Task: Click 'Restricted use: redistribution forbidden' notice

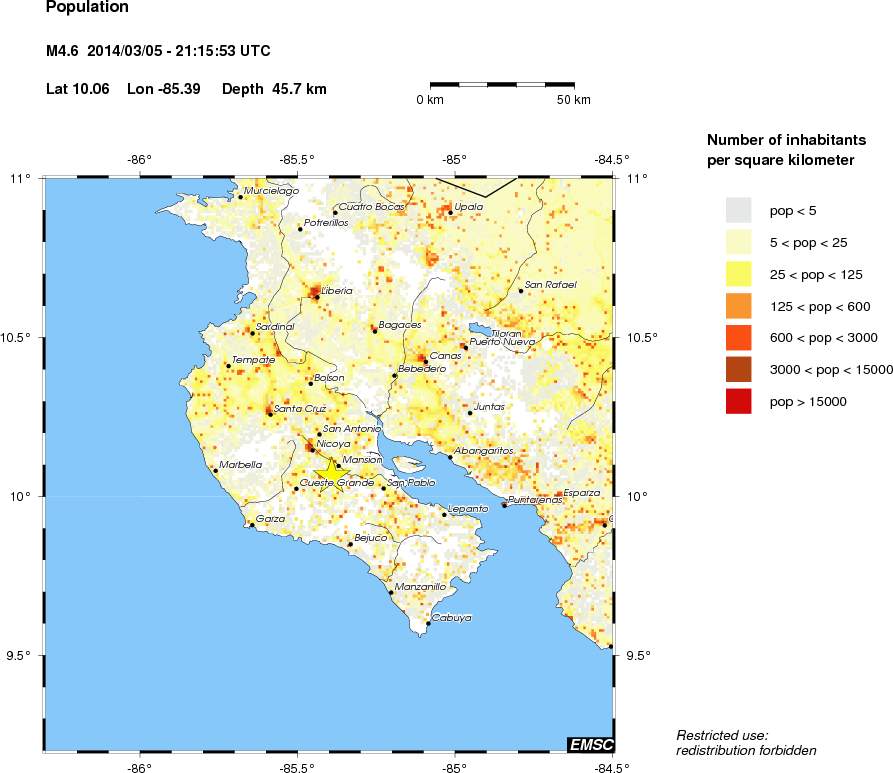Action: [746, 743]
